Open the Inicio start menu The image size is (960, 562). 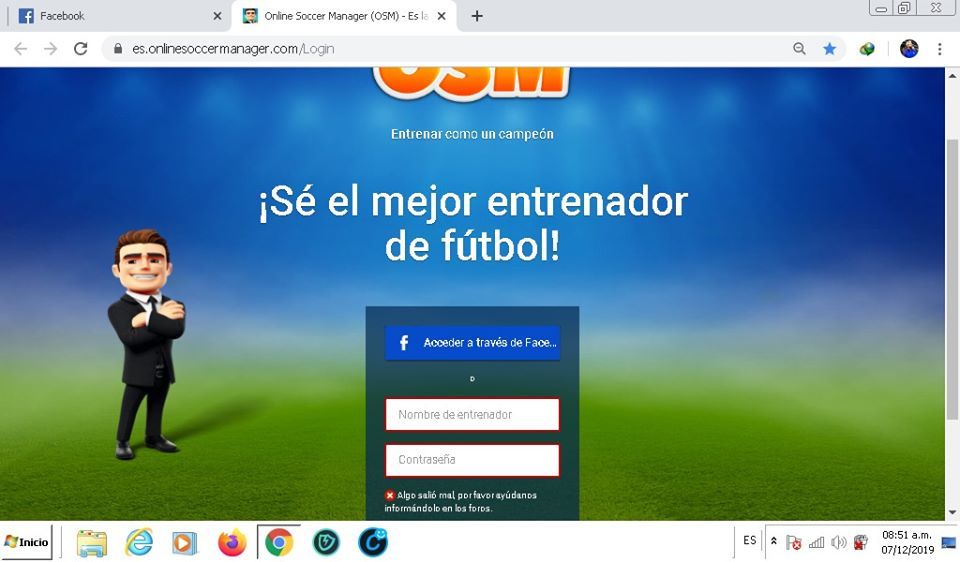(x=27, y=542)
